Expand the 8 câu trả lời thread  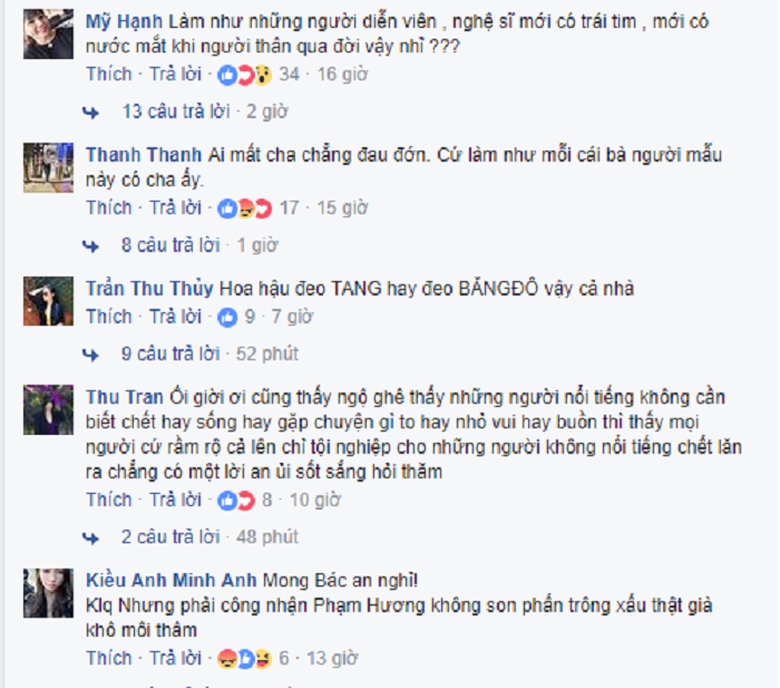pyautogui.click(x=171, y=245)
